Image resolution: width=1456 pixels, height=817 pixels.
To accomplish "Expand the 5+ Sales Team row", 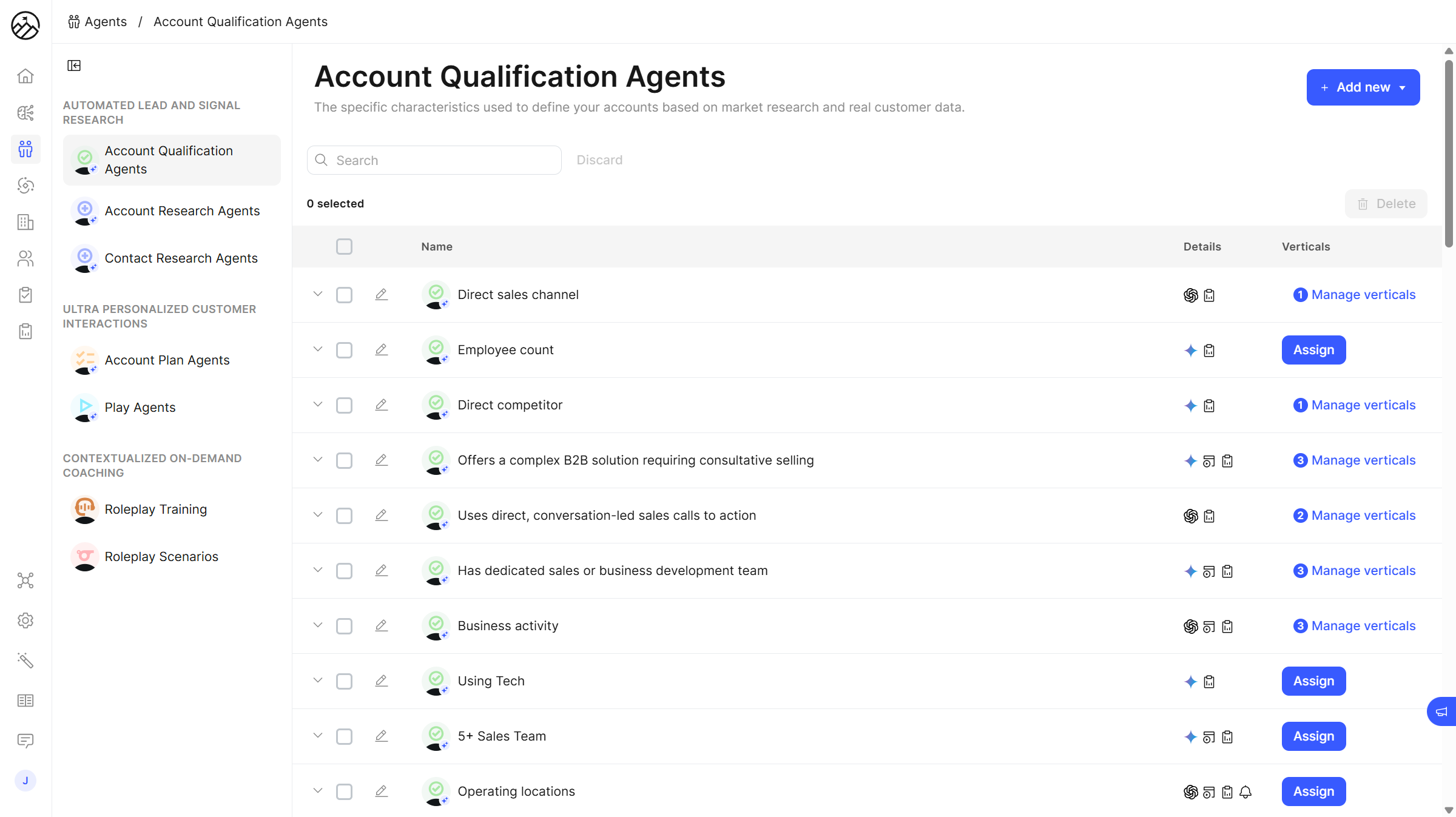I will (317, 736).
